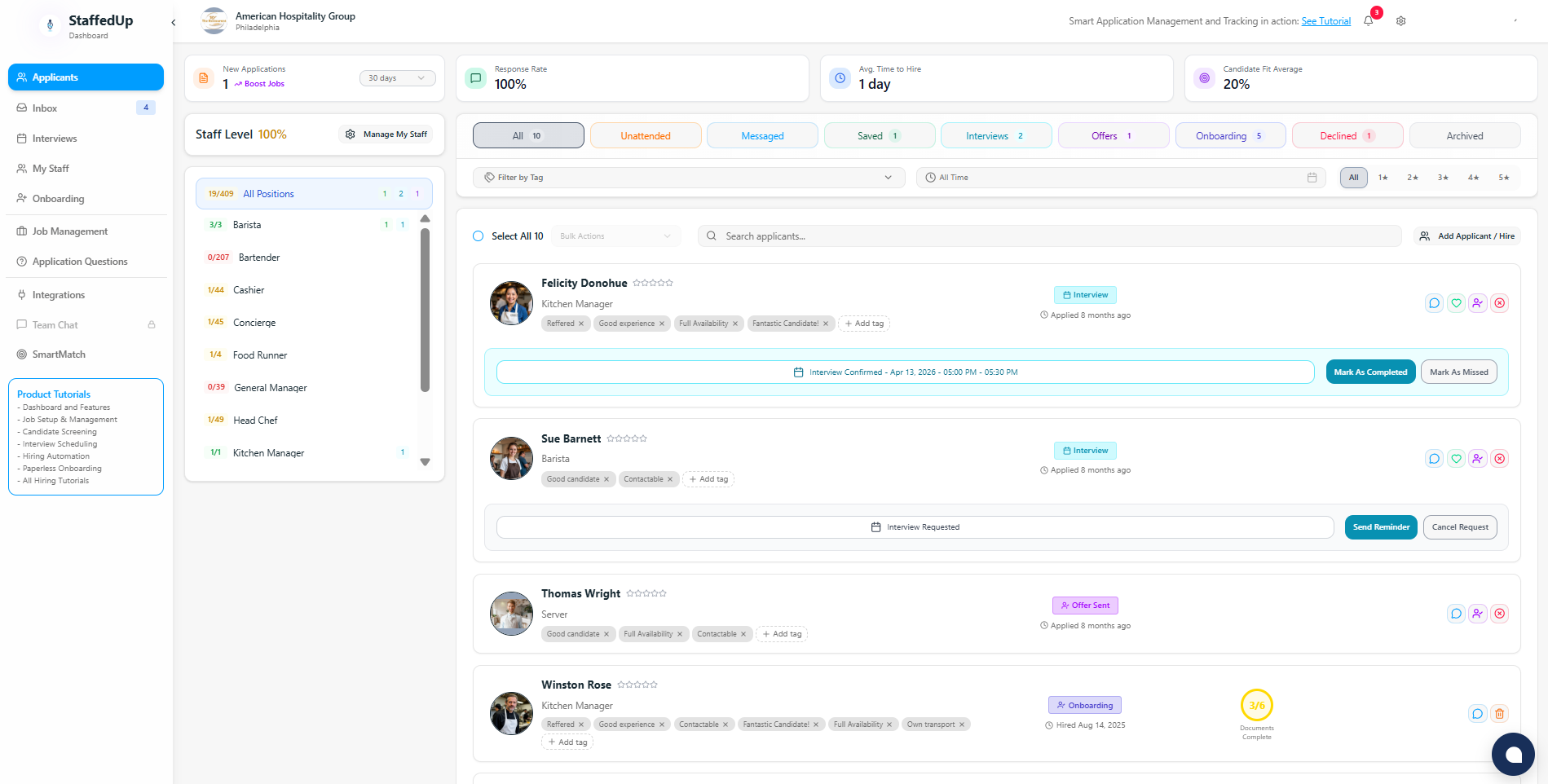The height and width of the screenshot is (784, 1548).
Task: Open the notifications bell icon
Action: click(1368, 21)
